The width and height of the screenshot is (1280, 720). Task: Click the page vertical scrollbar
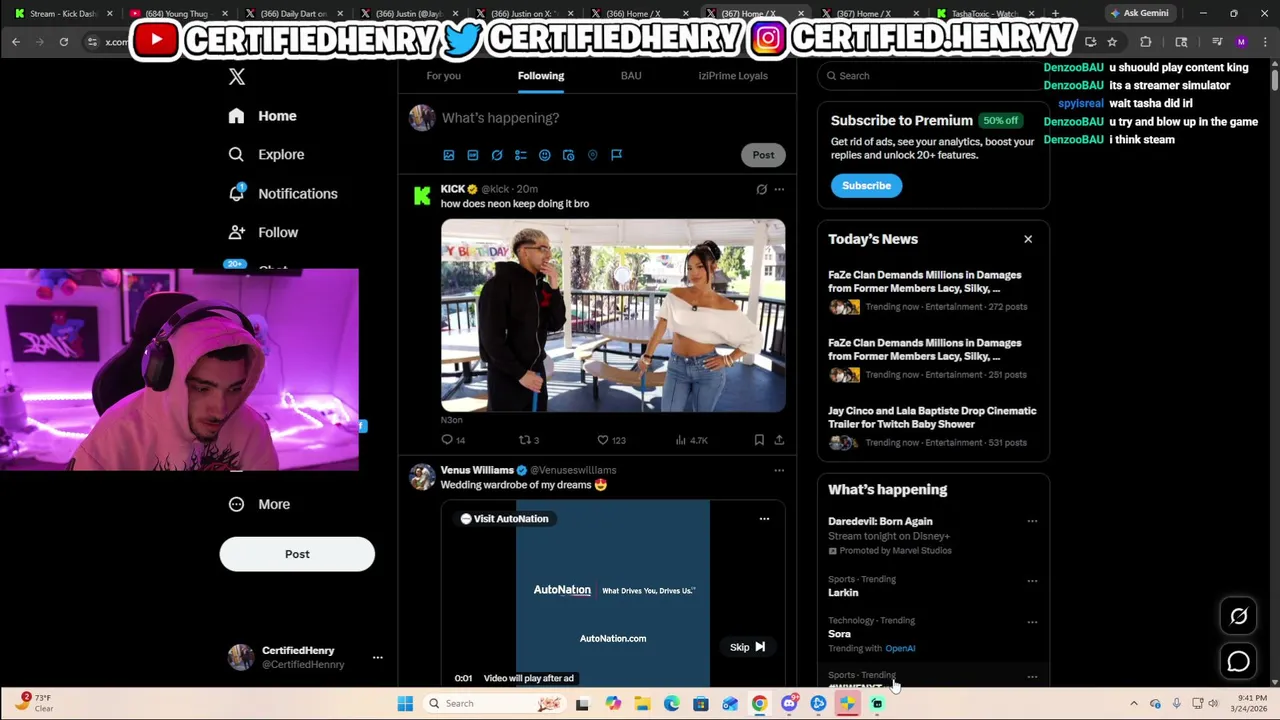tap(1274, 81)
